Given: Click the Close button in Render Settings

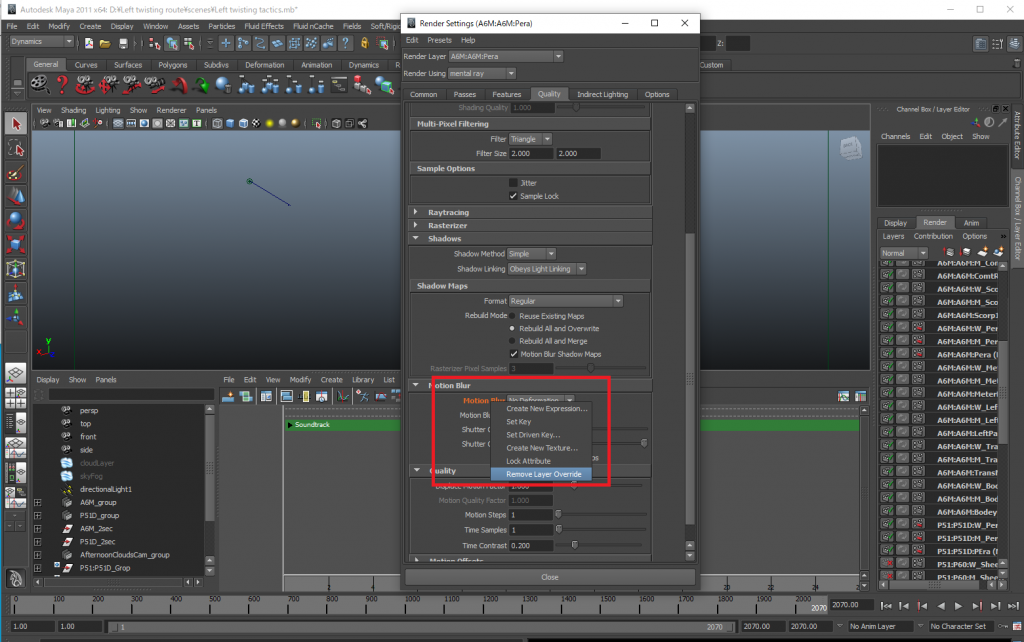Looking at the screenshot, I should [x=550, y=577].
